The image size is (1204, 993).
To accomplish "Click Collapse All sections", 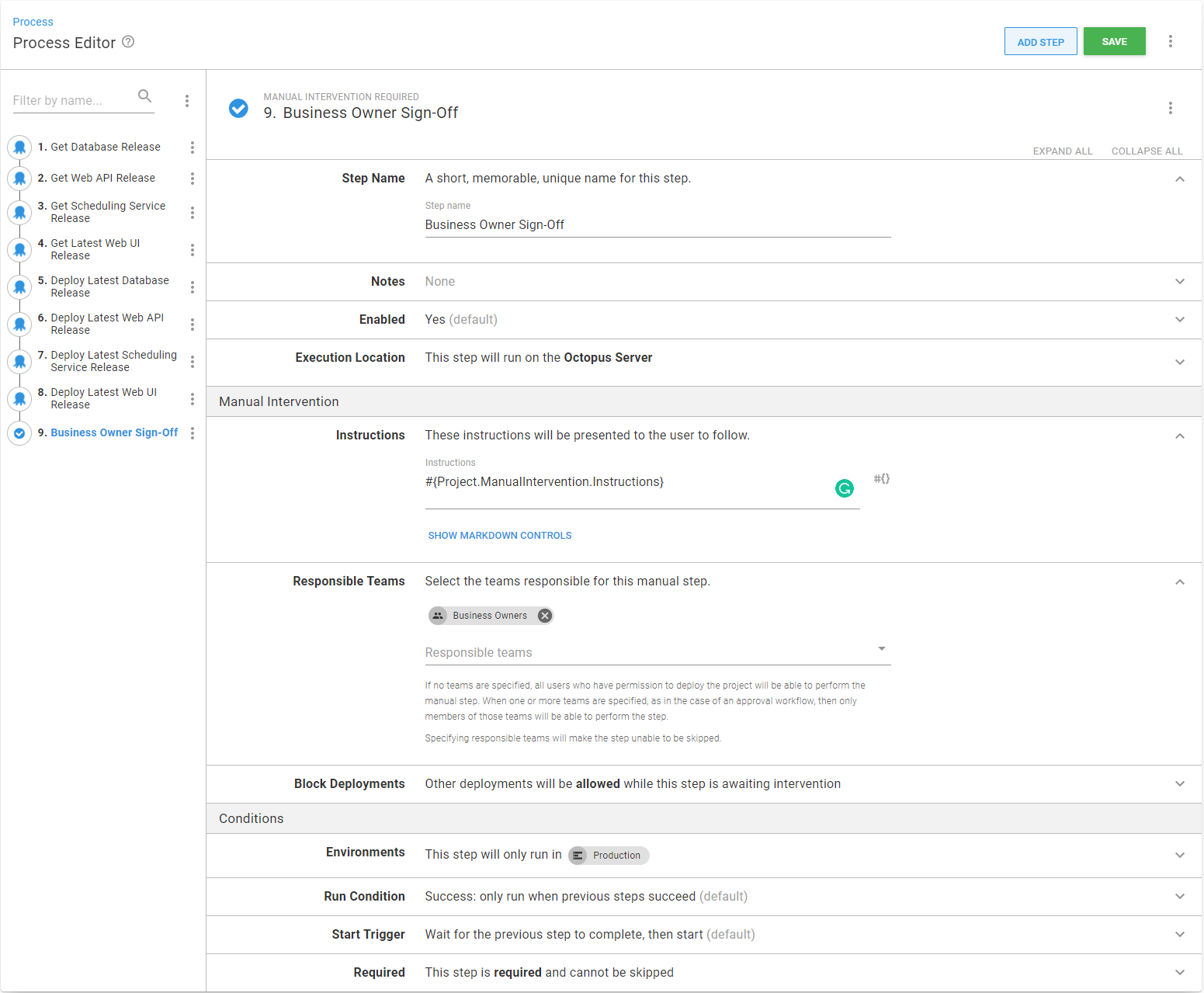I will click(1147, 151).
